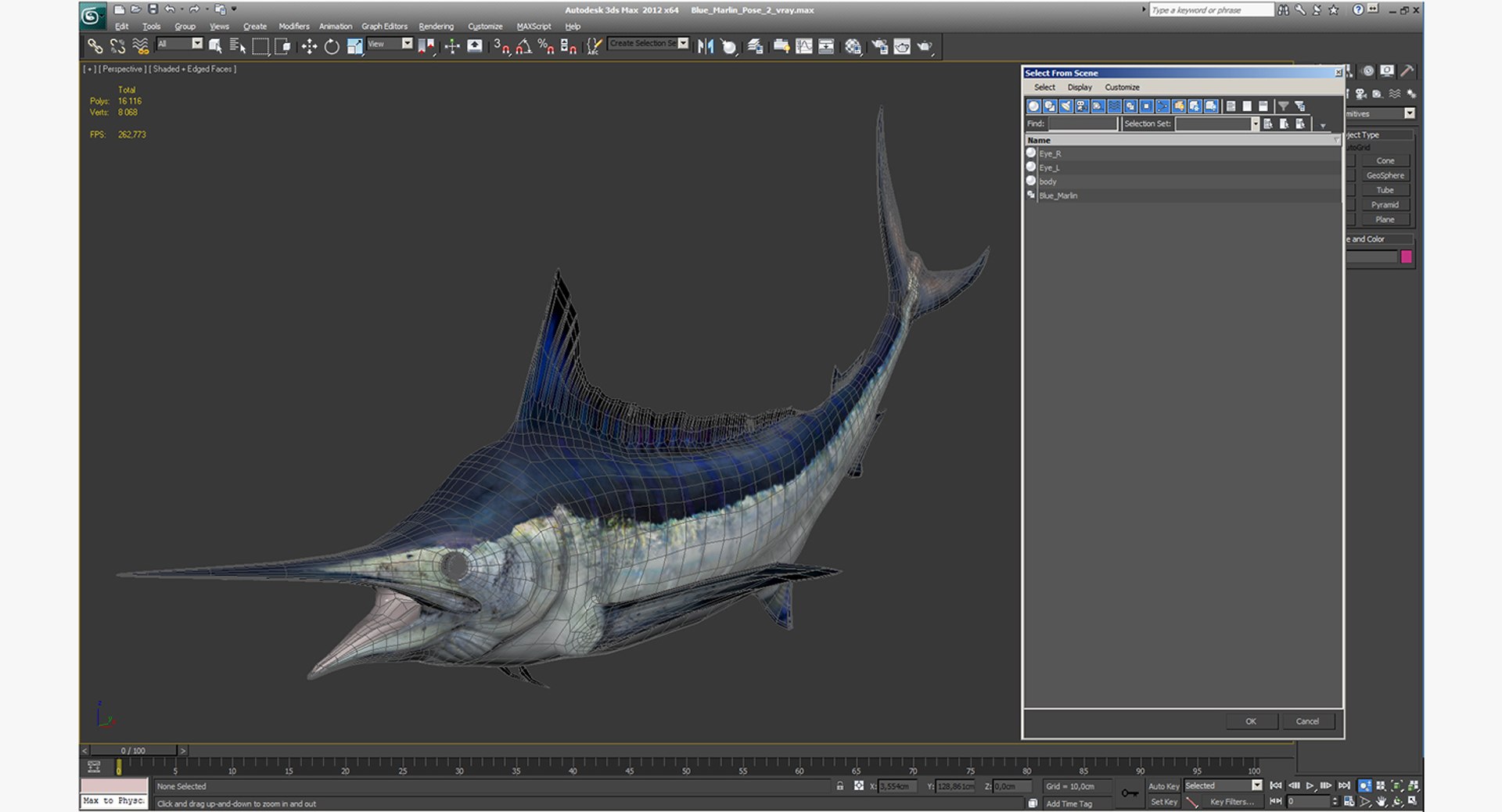Image resolution: width=1502 pixels, height=812 pixels.
Task: Toggle the Angle Snap button
Action: click(523, 46)
